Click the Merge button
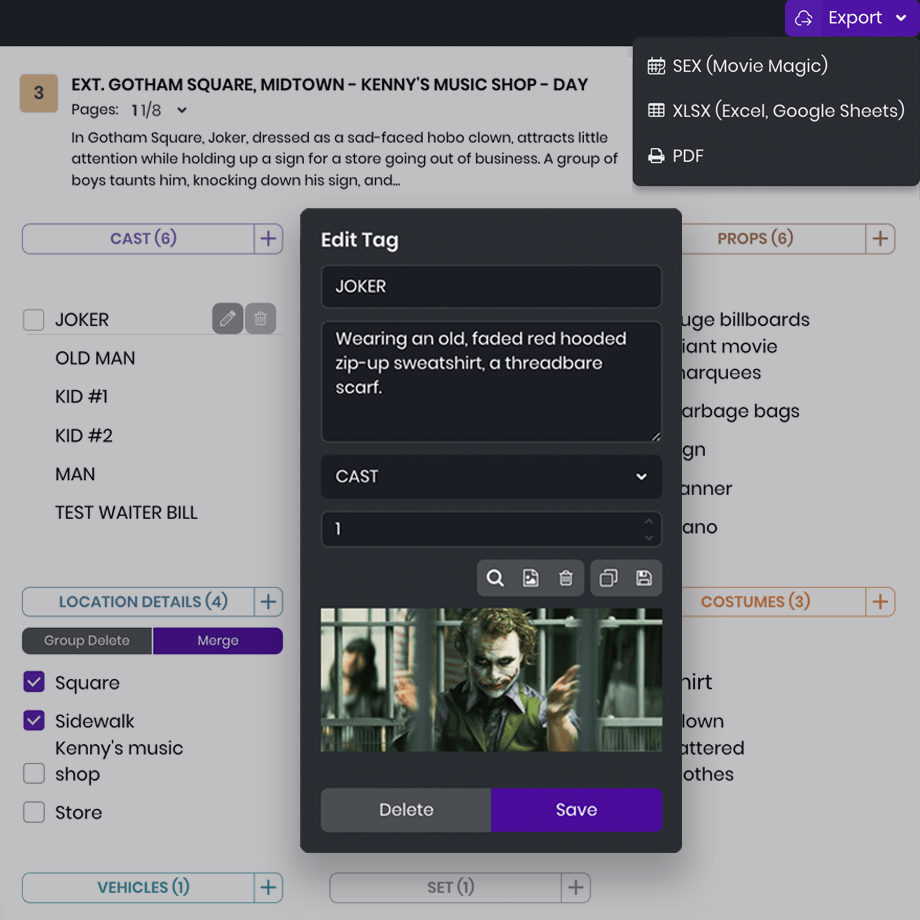920x920 pixels. click(x=218, y=641)
